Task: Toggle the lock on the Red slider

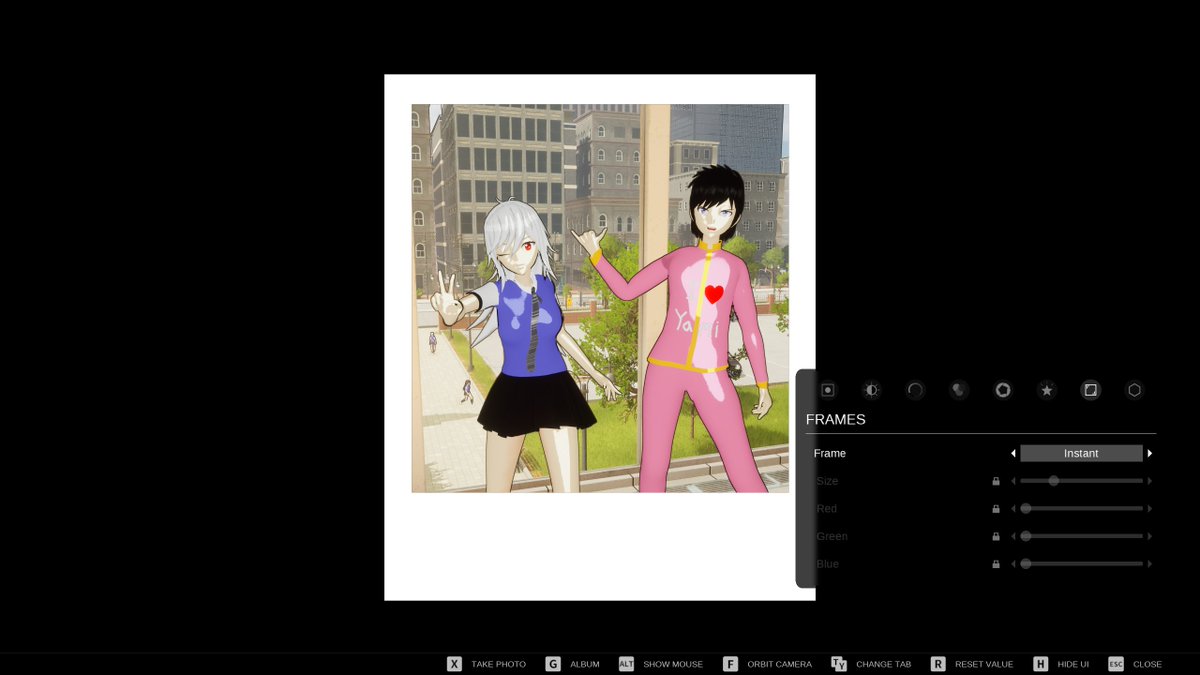Action: tap(996, 508)
